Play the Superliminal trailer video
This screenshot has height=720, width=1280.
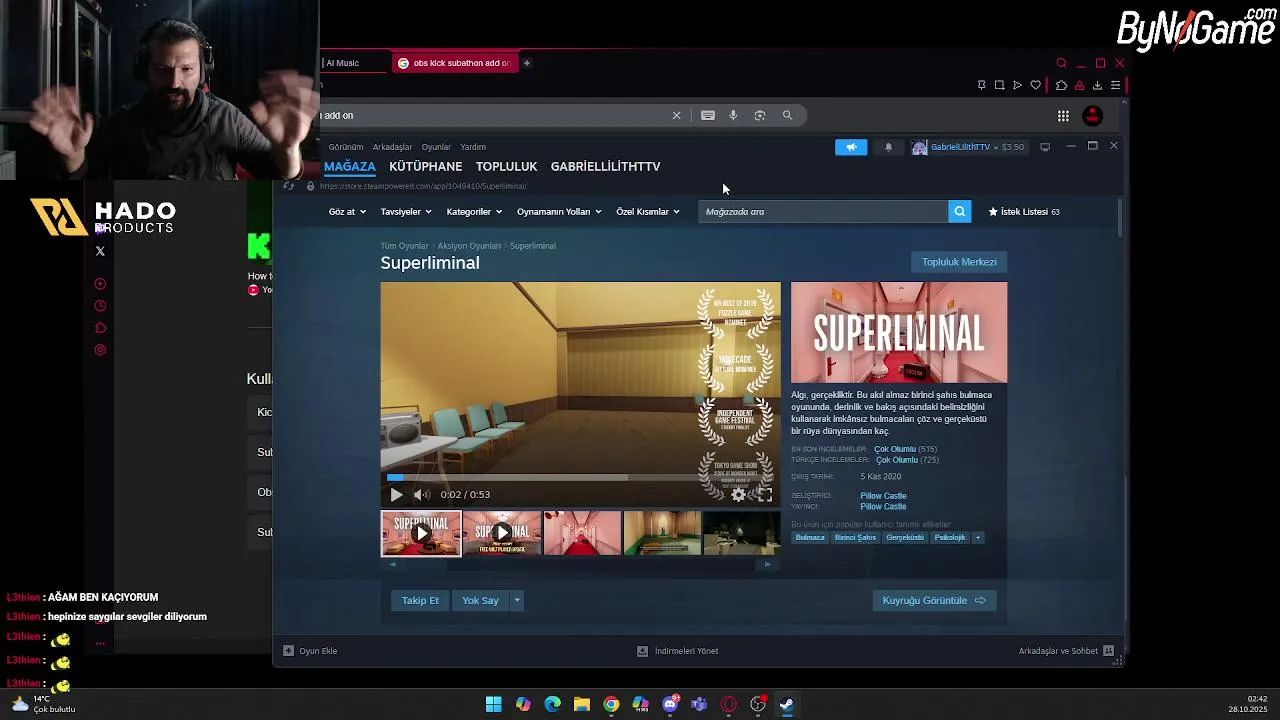pyautogui.click(x=396, y=494)
